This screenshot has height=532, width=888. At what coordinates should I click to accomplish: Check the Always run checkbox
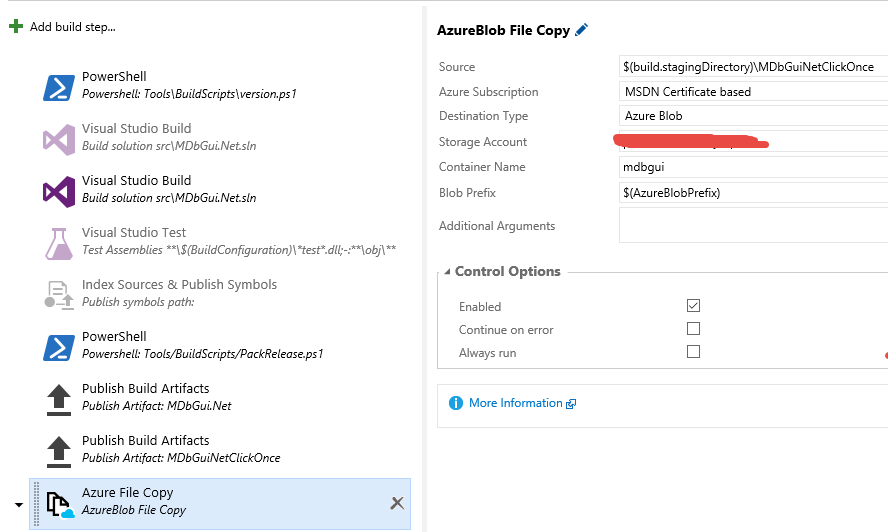pyautogui.click(x=693, y=352)
